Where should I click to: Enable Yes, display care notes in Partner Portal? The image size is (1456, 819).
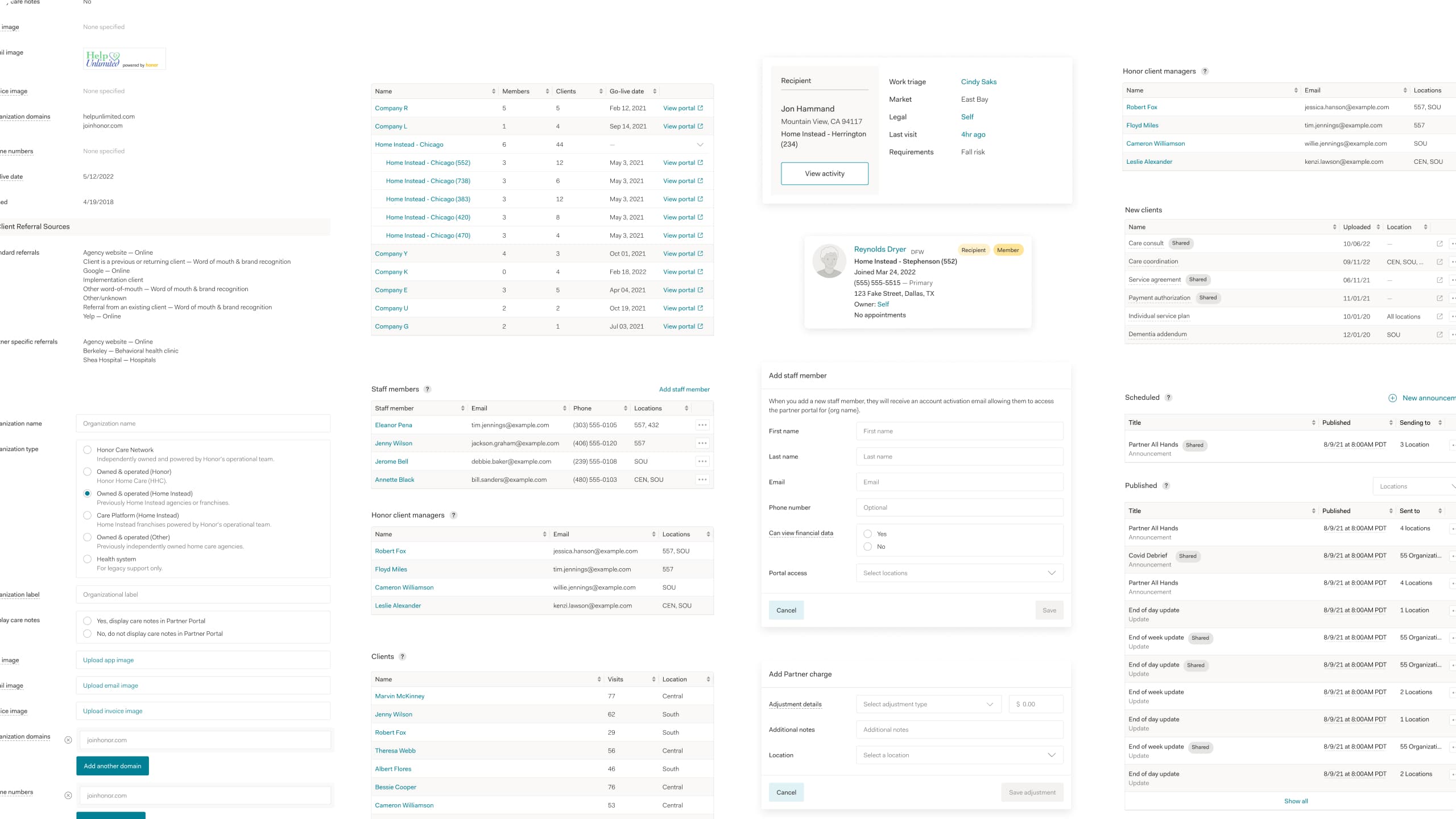[x=88, y=621]
